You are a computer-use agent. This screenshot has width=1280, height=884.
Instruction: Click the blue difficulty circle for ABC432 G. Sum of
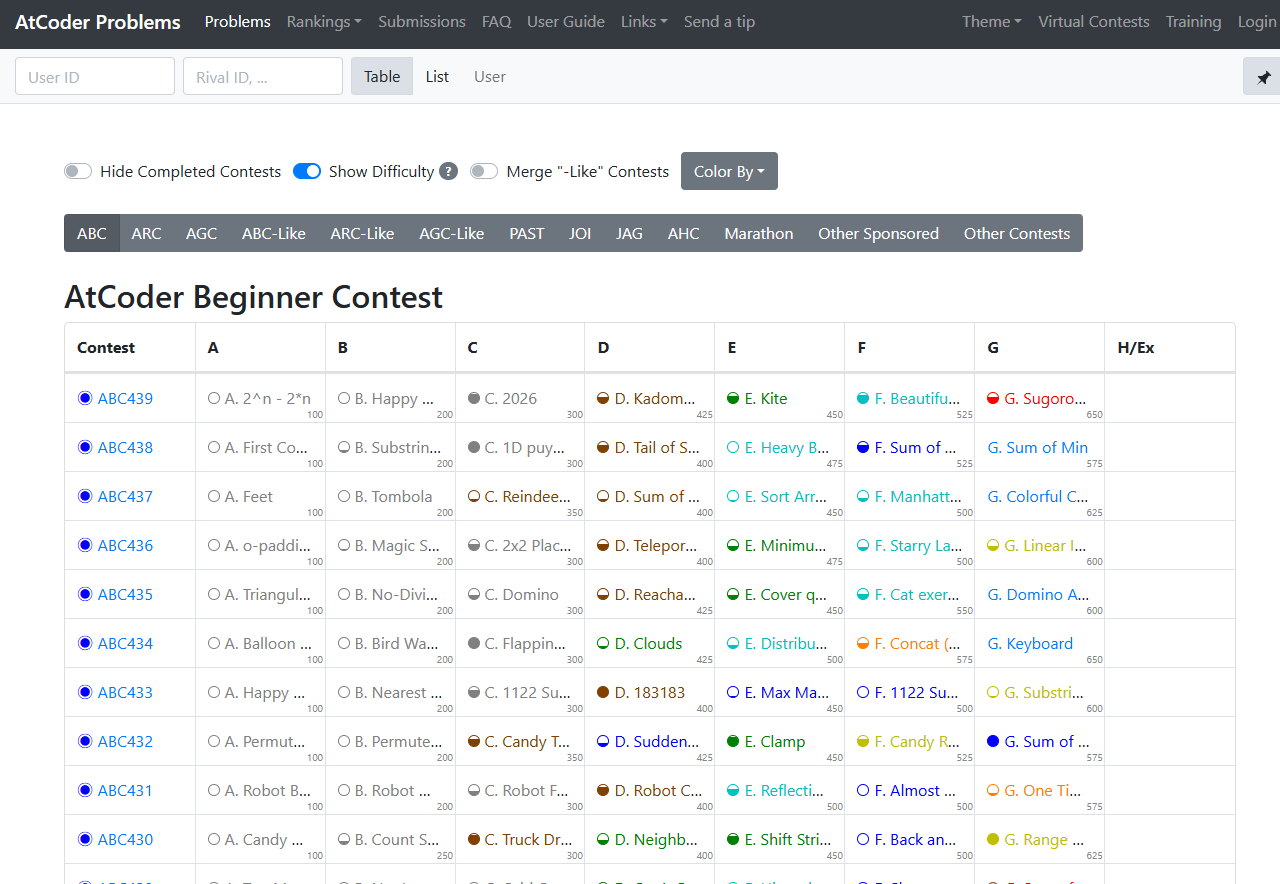click(x=993, y=741)
